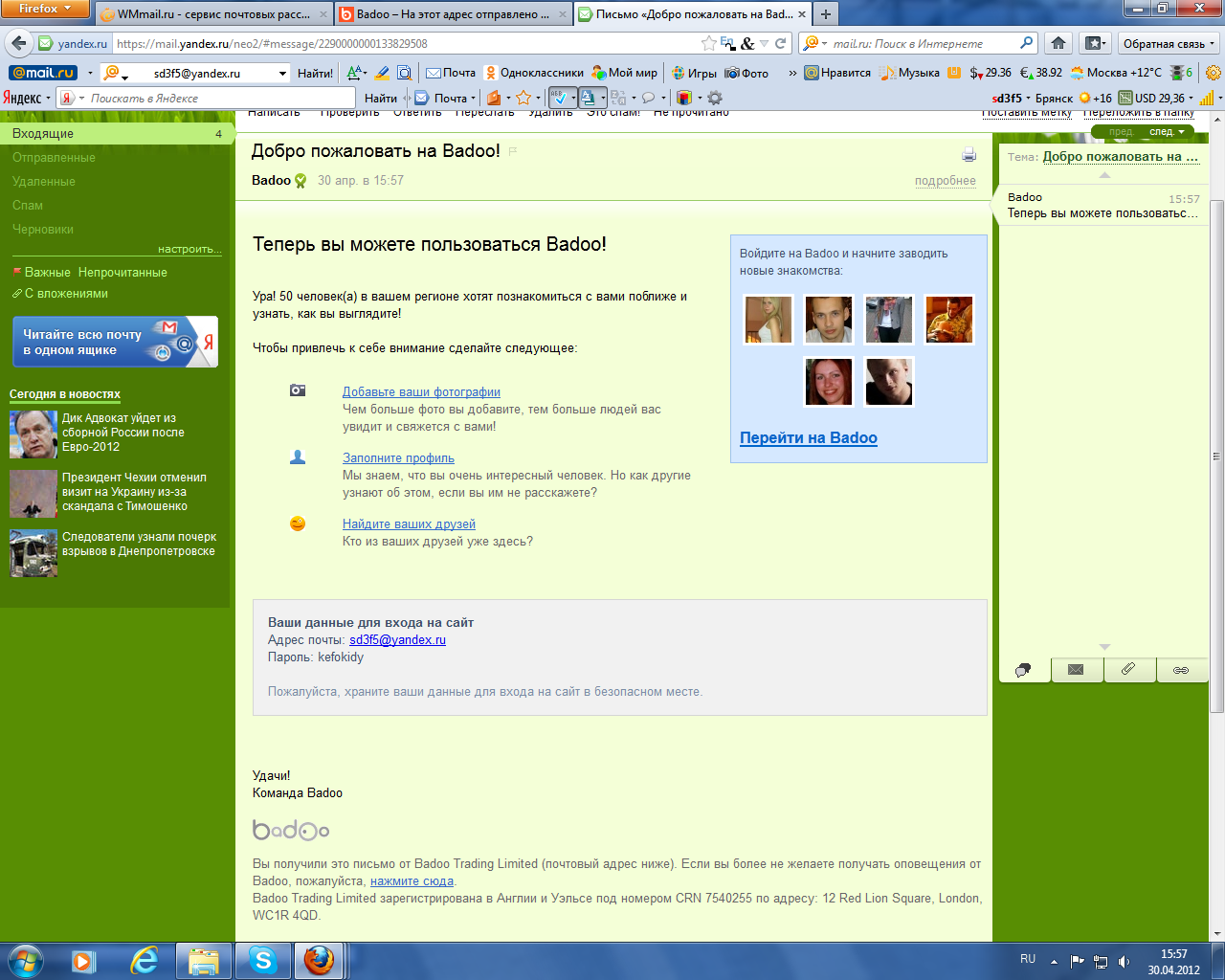Click the mail.ru logo on the toolbar
Viewport: 1225px width, 980px height.
tap(43, 73)
